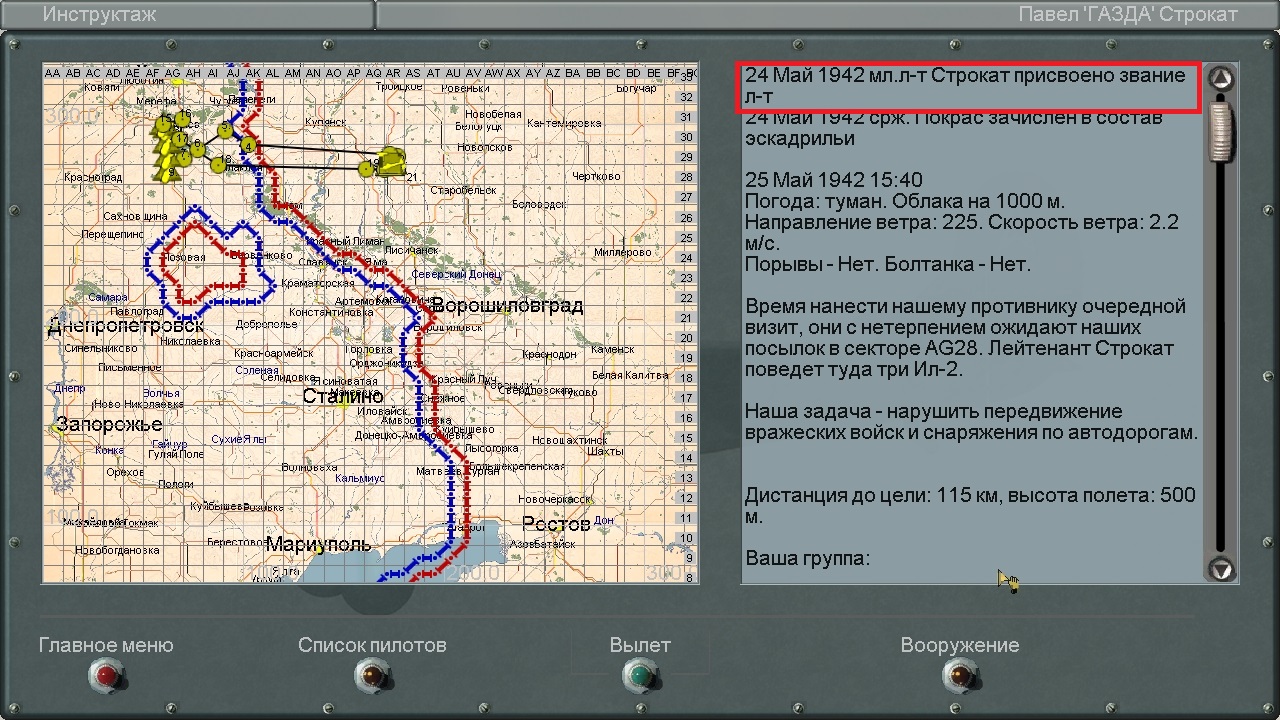This screenshot has width=1280, height=720.
Task: Click waypoint 19 near the home airfield
Action: [x=366, y=168]
